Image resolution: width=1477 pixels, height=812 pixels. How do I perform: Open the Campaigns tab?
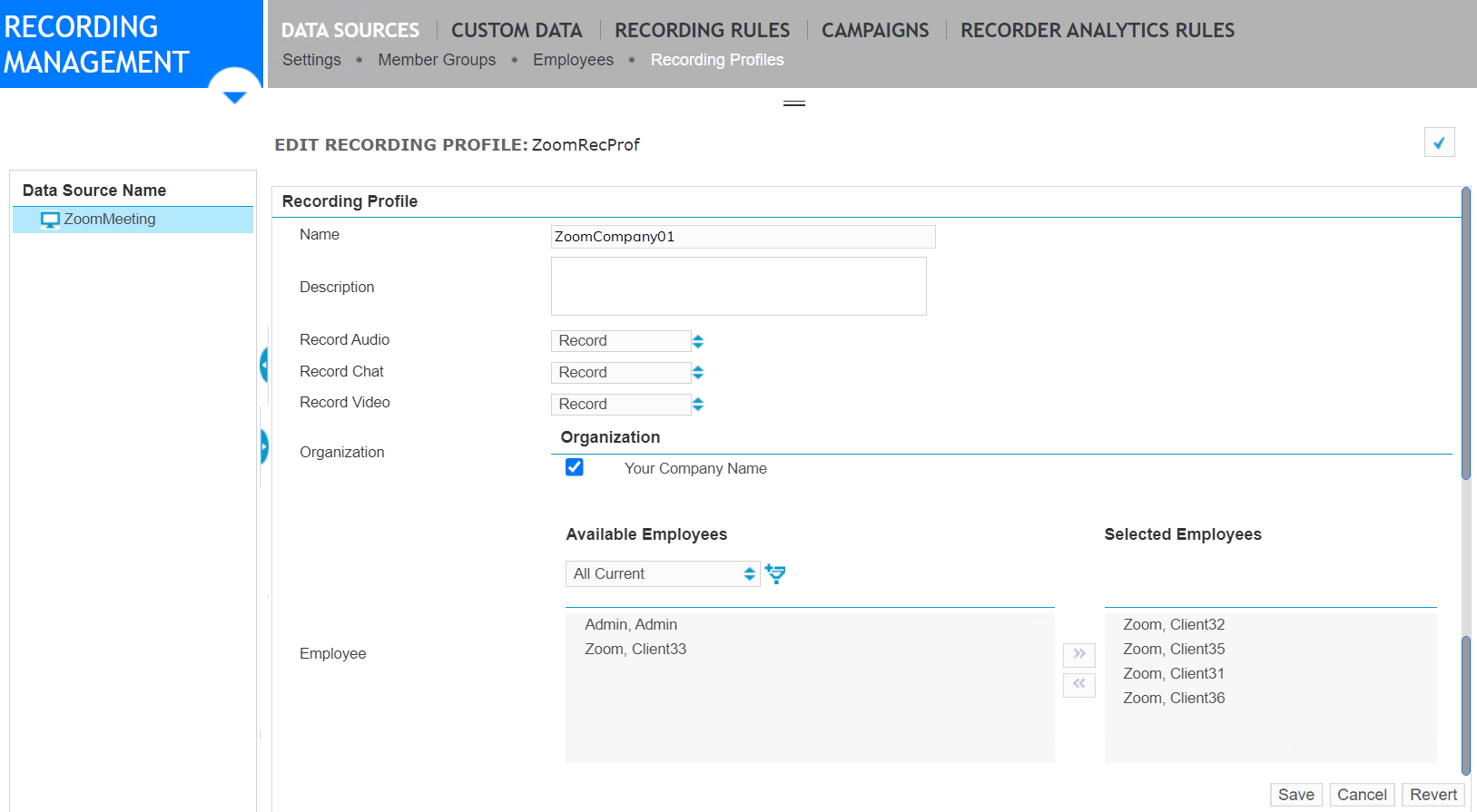(x=875, y=30)
